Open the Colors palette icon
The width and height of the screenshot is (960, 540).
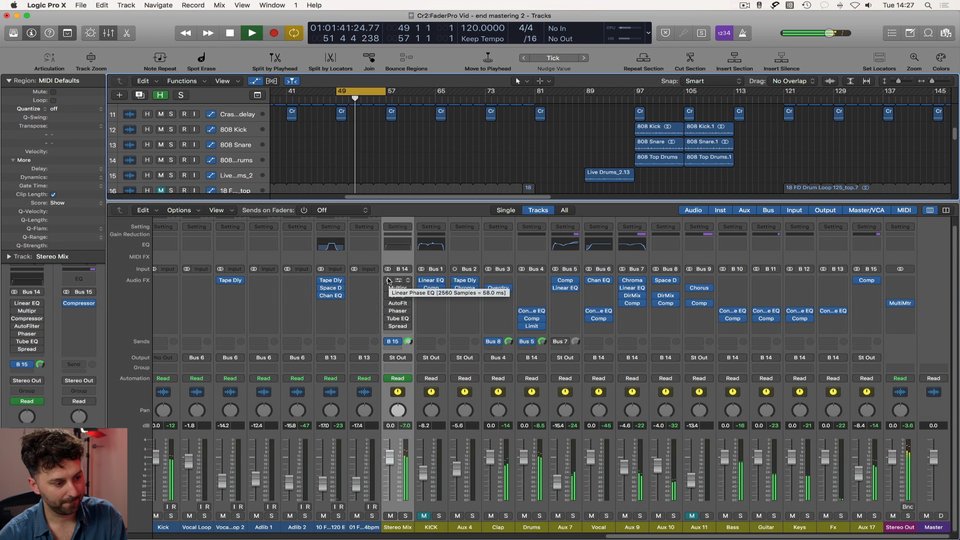pyautogui.click(x=941, y=58)
